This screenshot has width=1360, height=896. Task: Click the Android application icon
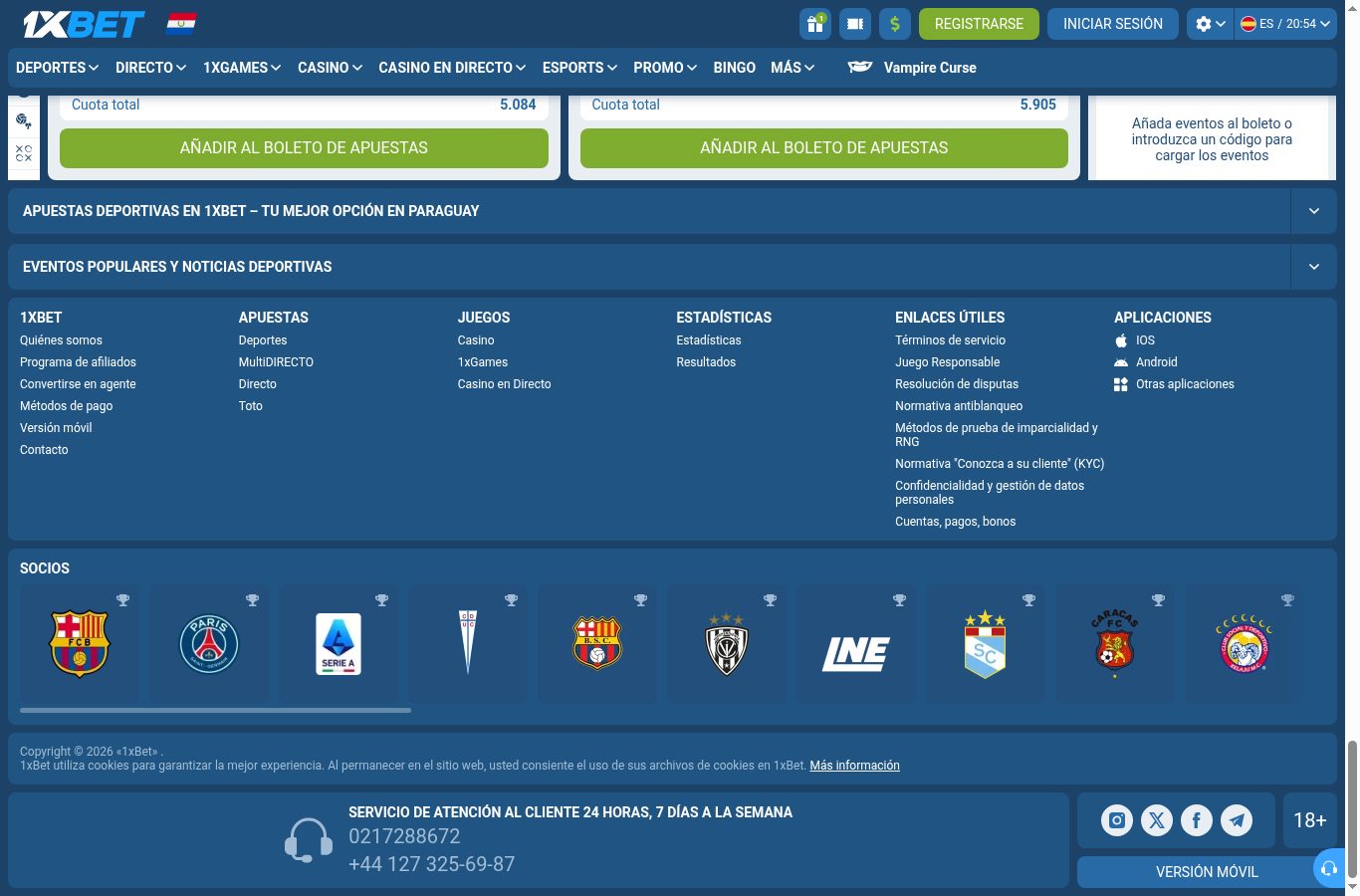click(x=1121, y=362)
